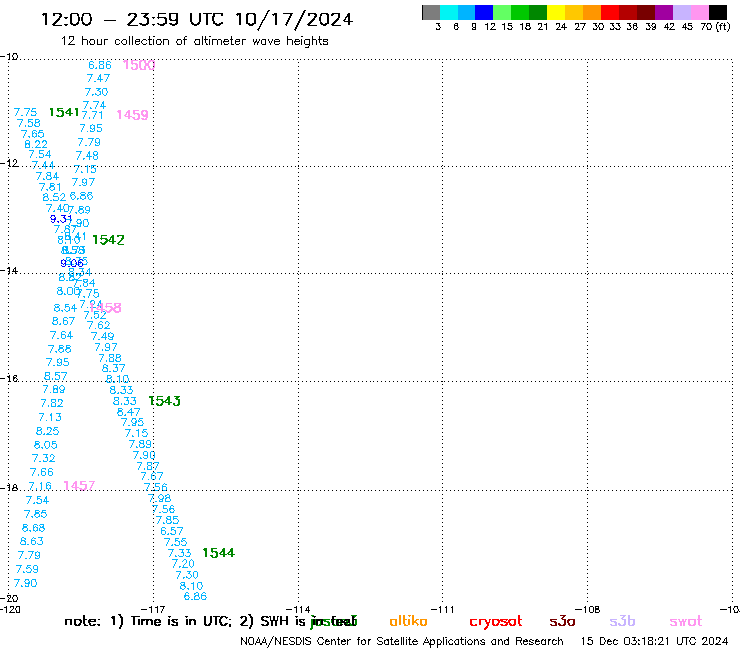Viewport: 740px width, 650px height.
Task: Select the 7.62 wave height value
Action: (99, 325)
